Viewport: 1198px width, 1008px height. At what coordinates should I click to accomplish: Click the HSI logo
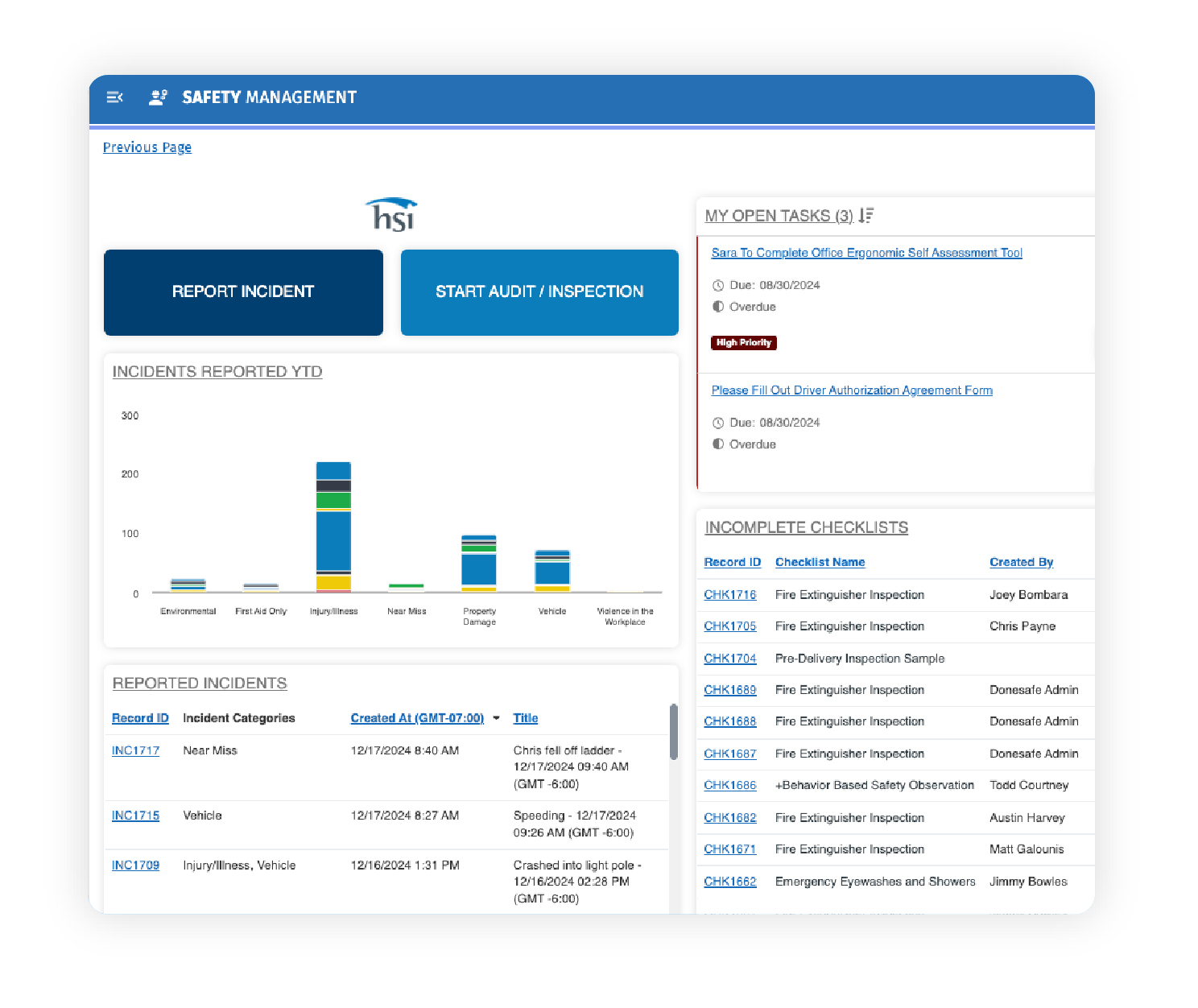(x=392, y=215)
